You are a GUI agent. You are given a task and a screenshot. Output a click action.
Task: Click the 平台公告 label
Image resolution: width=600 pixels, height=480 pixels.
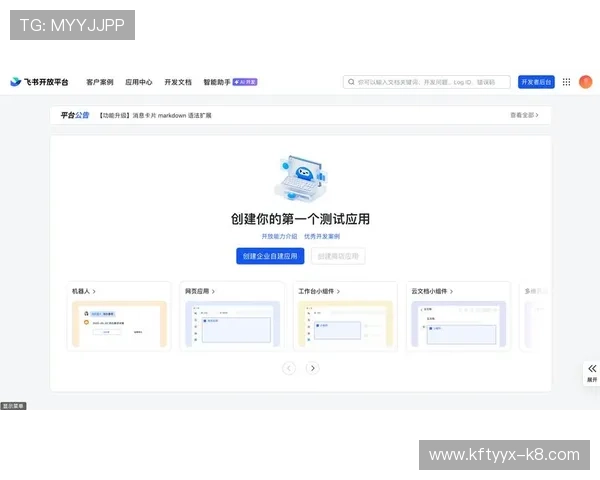pyautogui.click(x=75, y=115)
